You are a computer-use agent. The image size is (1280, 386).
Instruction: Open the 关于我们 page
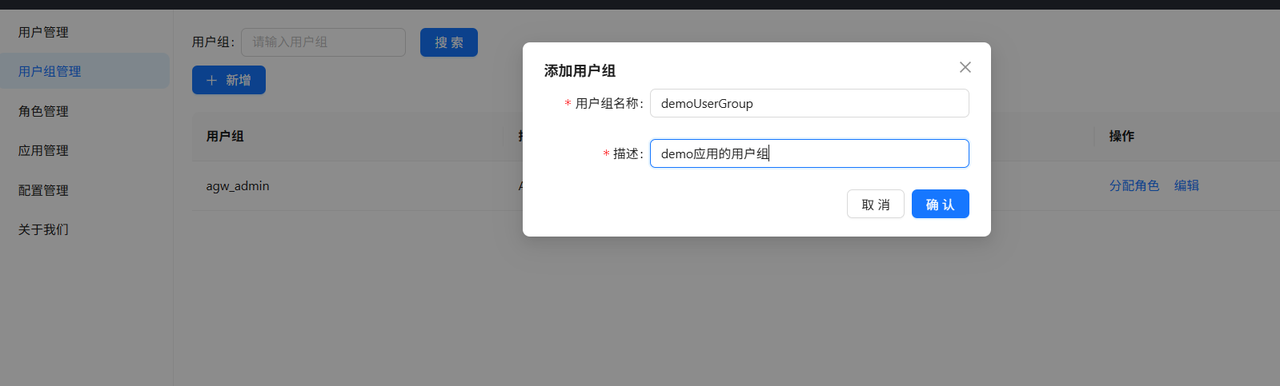(43, 229)
